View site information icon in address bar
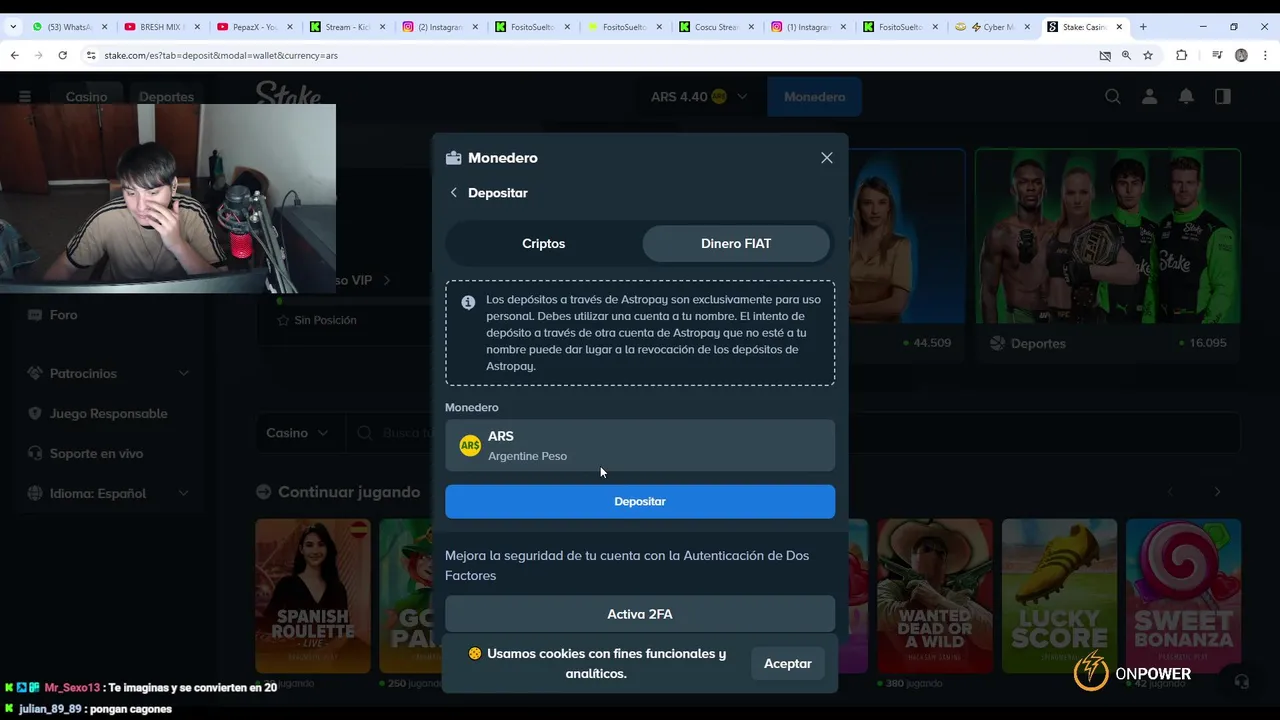The image size is (1280, 720). (x=91, y=55)
